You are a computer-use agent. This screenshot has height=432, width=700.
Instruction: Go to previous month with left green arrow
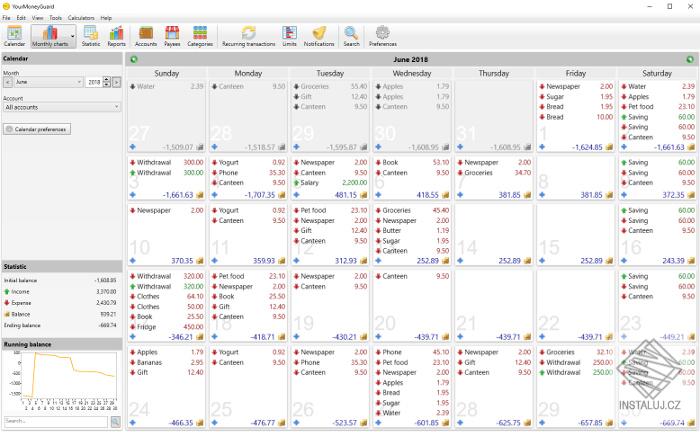[134, 59]
